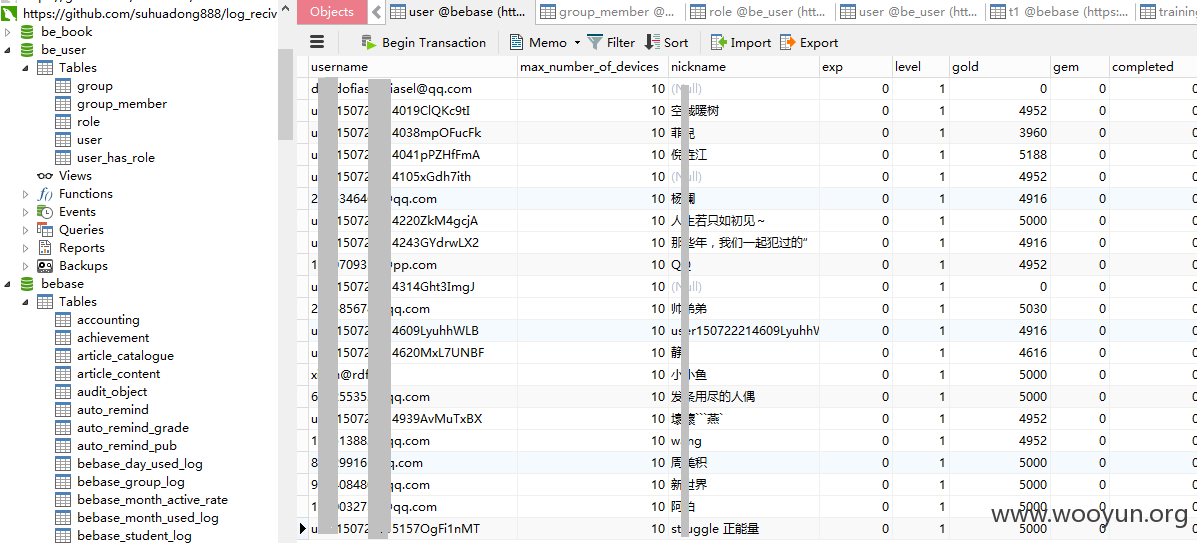Expand the Events node

pos(26,212)
